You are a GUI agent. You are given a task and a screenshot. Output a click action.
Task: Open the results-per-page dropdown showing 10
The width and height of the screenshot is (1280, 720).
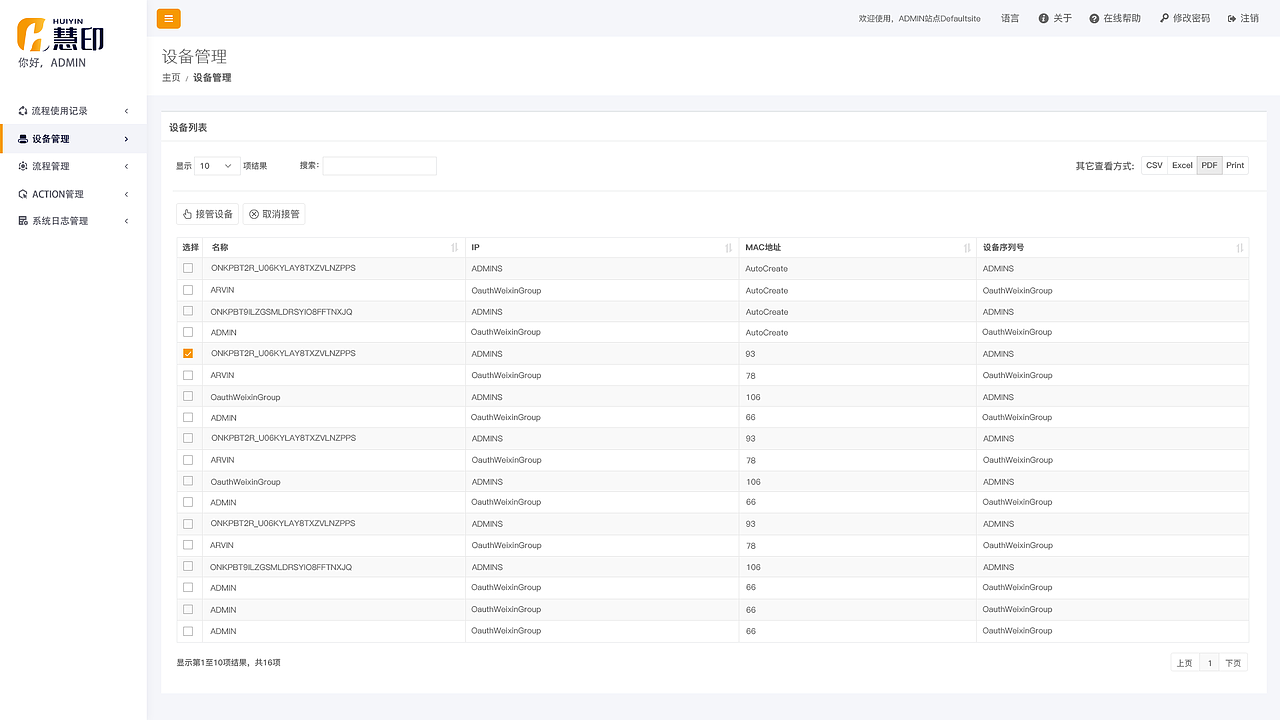216,166
